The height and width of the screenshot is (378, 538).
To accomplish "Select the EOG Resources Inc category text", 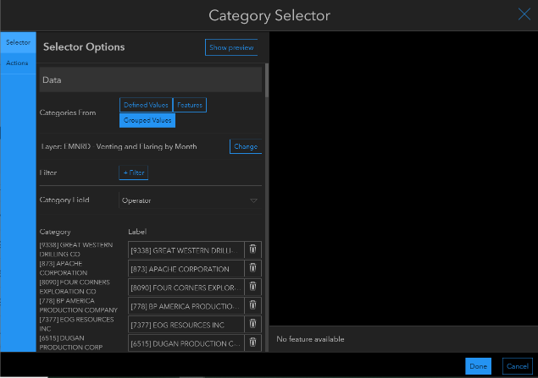I will (x=77, y=324).
